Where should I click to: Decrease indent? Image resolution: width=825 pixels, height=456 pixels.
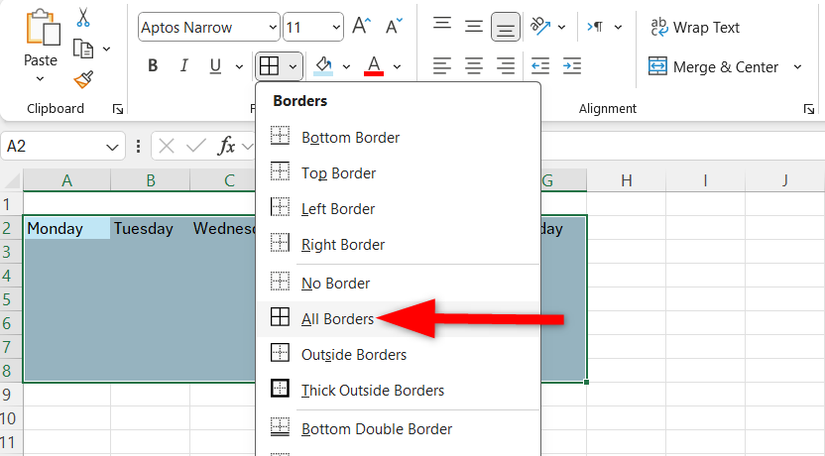(540, 66)
